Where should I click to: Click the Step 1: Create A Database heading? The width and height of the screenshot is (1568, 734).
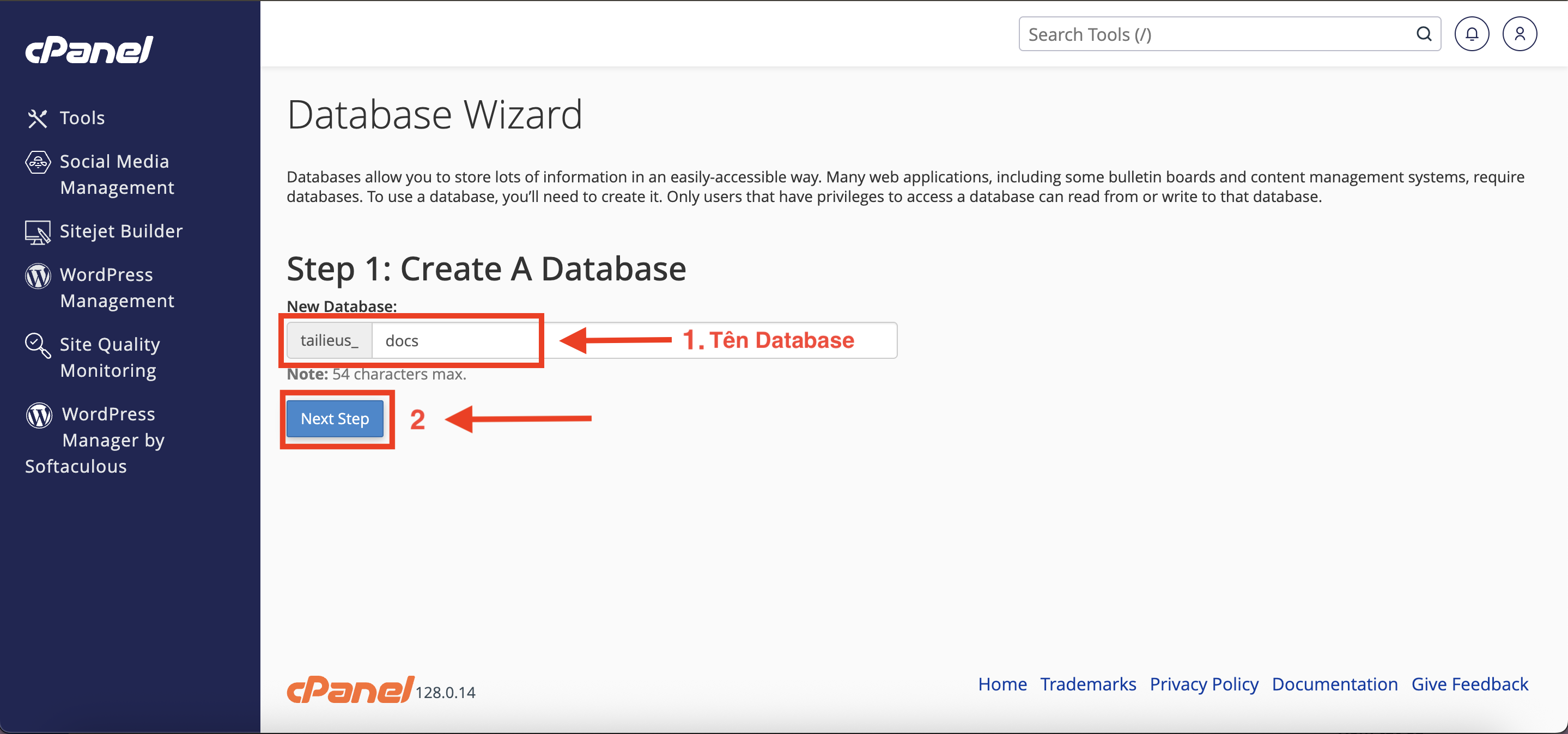click(x=487, y=268)
